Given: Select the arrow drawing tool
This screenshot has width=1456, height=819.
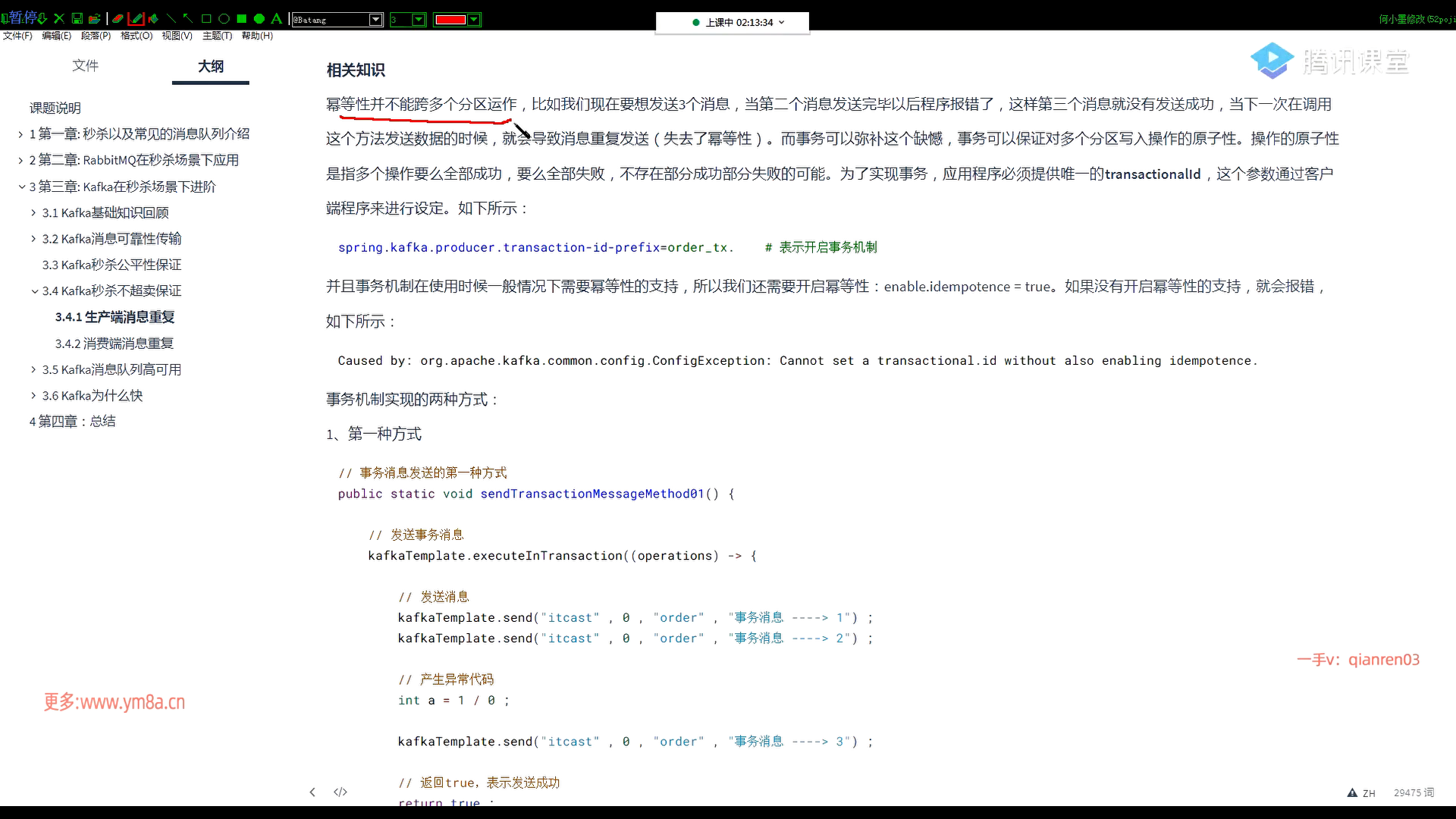Looking at the screenshot, I should tap(188, 19).
